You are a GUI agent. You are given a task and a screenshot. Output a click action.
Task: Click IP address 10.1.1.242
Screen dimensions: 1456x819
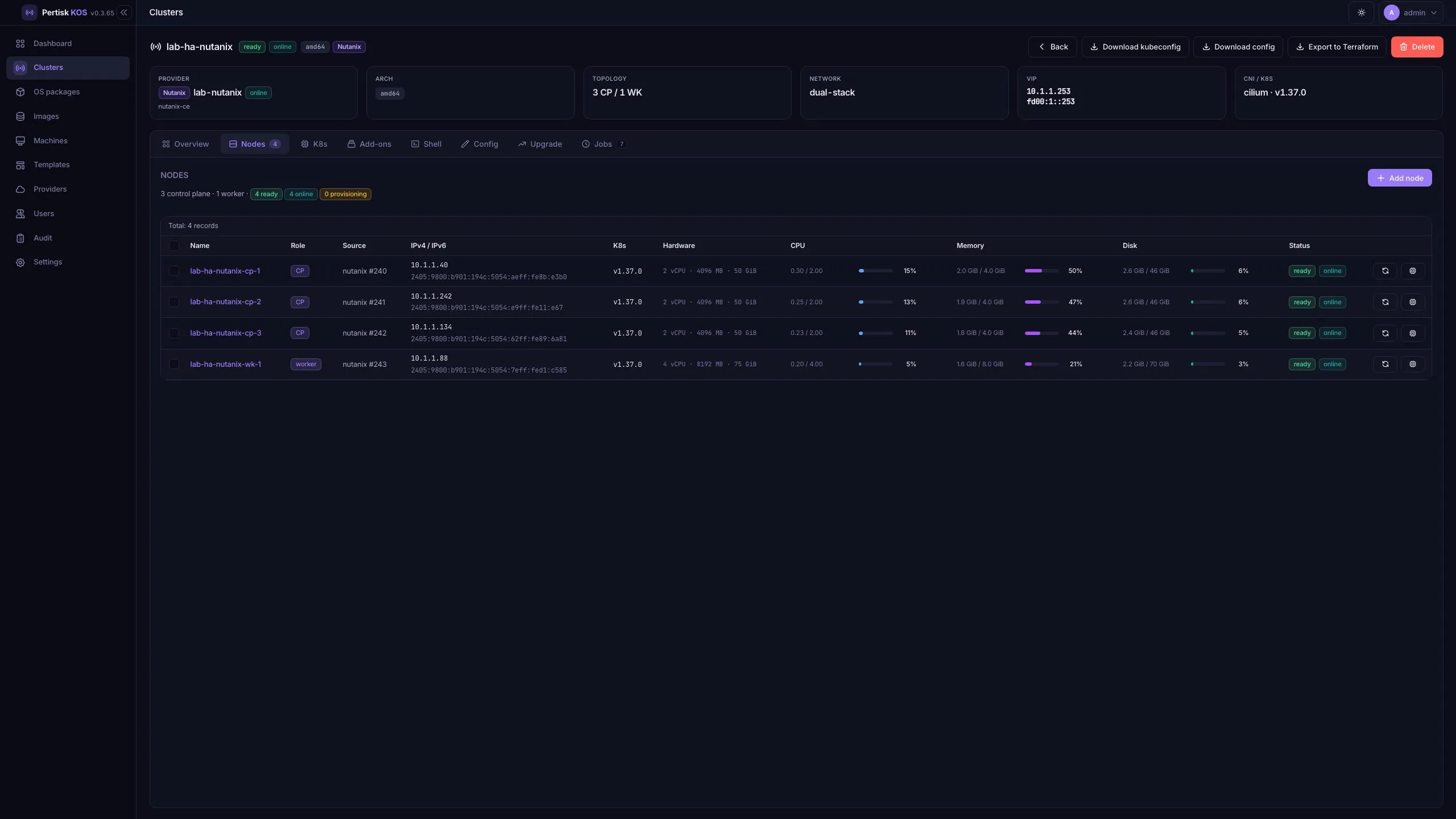[431, 296]
